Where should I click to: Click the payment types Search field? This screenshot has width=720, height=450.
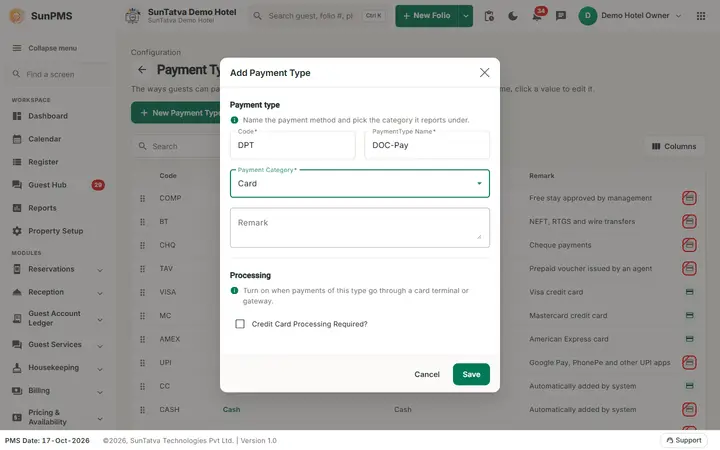[x=179, y=146]
